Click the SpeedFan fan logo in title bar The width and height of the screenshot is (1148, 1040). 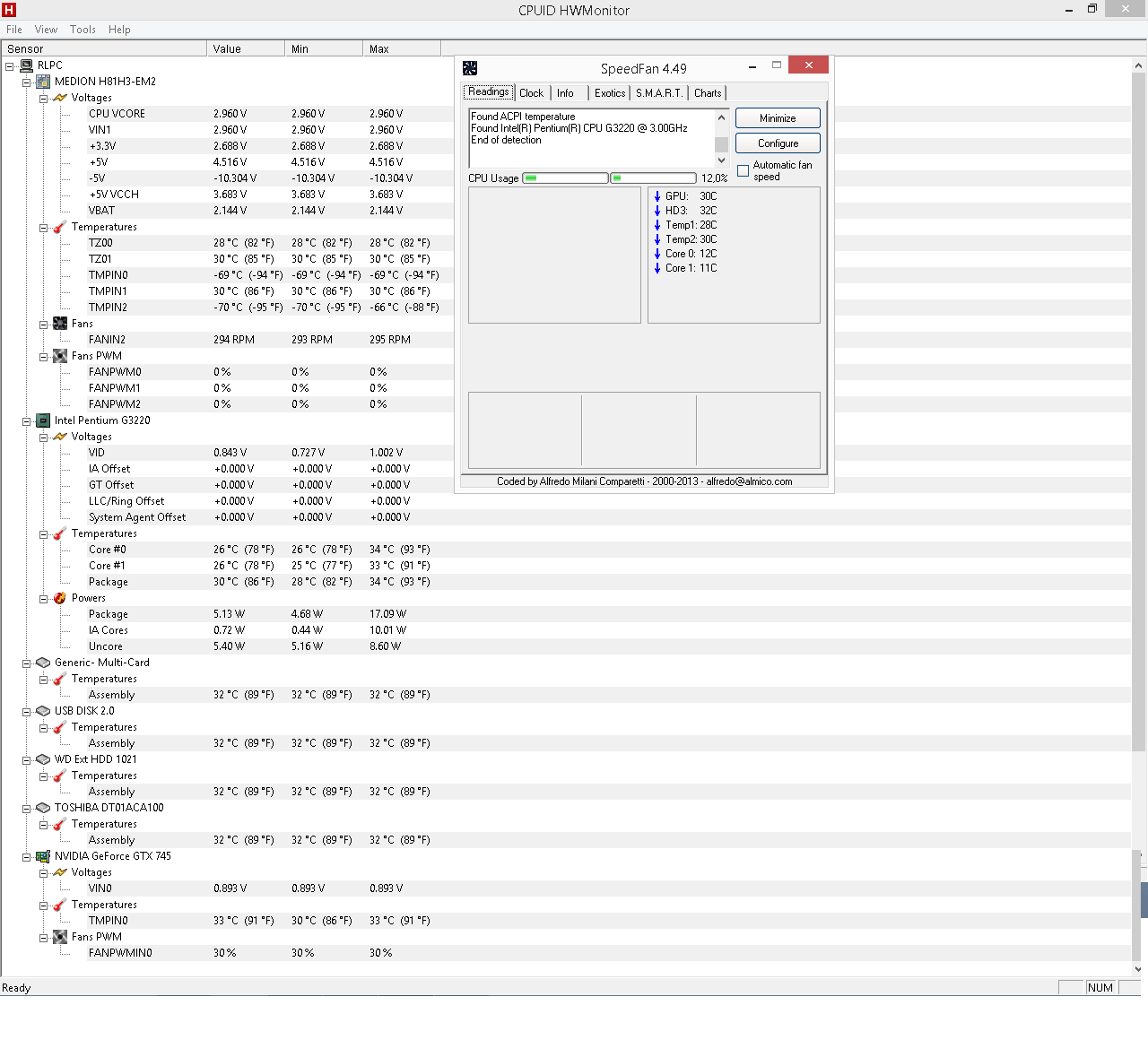coord(470,68)
